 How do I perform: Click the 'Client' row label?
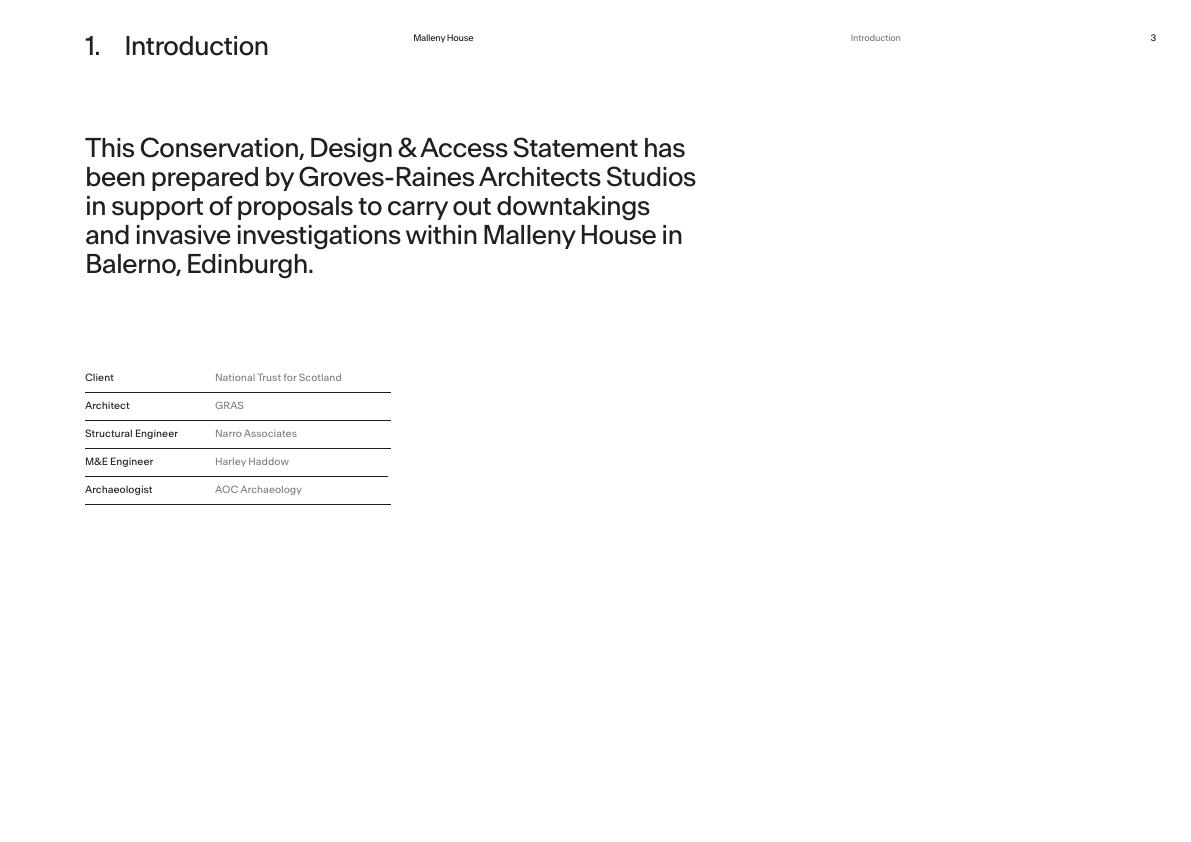[x=100, y=377]
